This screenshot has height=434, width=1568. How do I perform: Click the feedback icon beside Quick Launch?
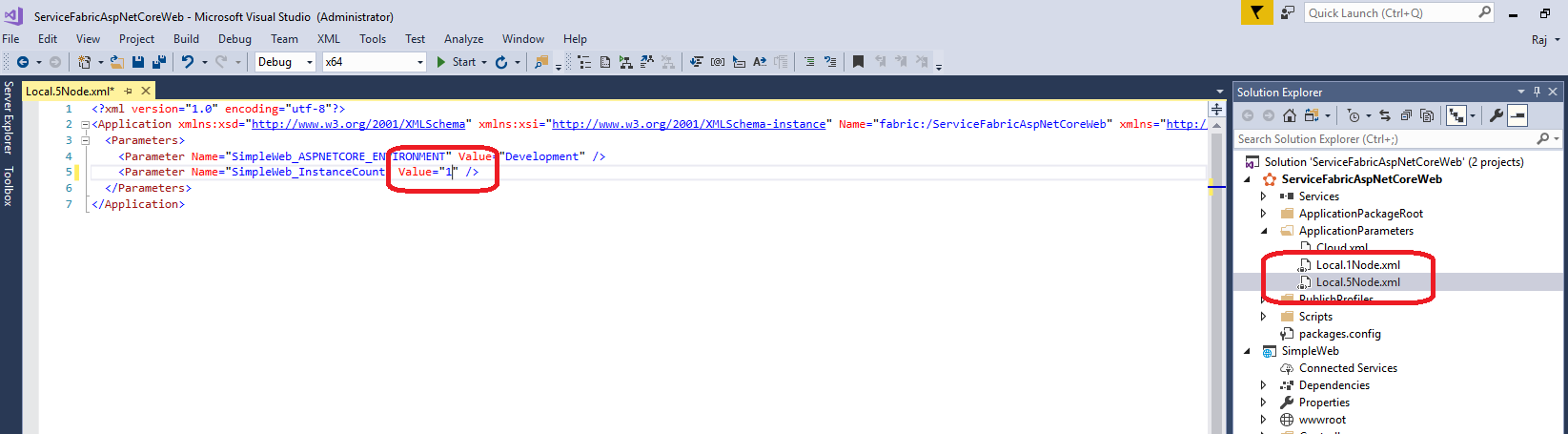click(1288, 12)
